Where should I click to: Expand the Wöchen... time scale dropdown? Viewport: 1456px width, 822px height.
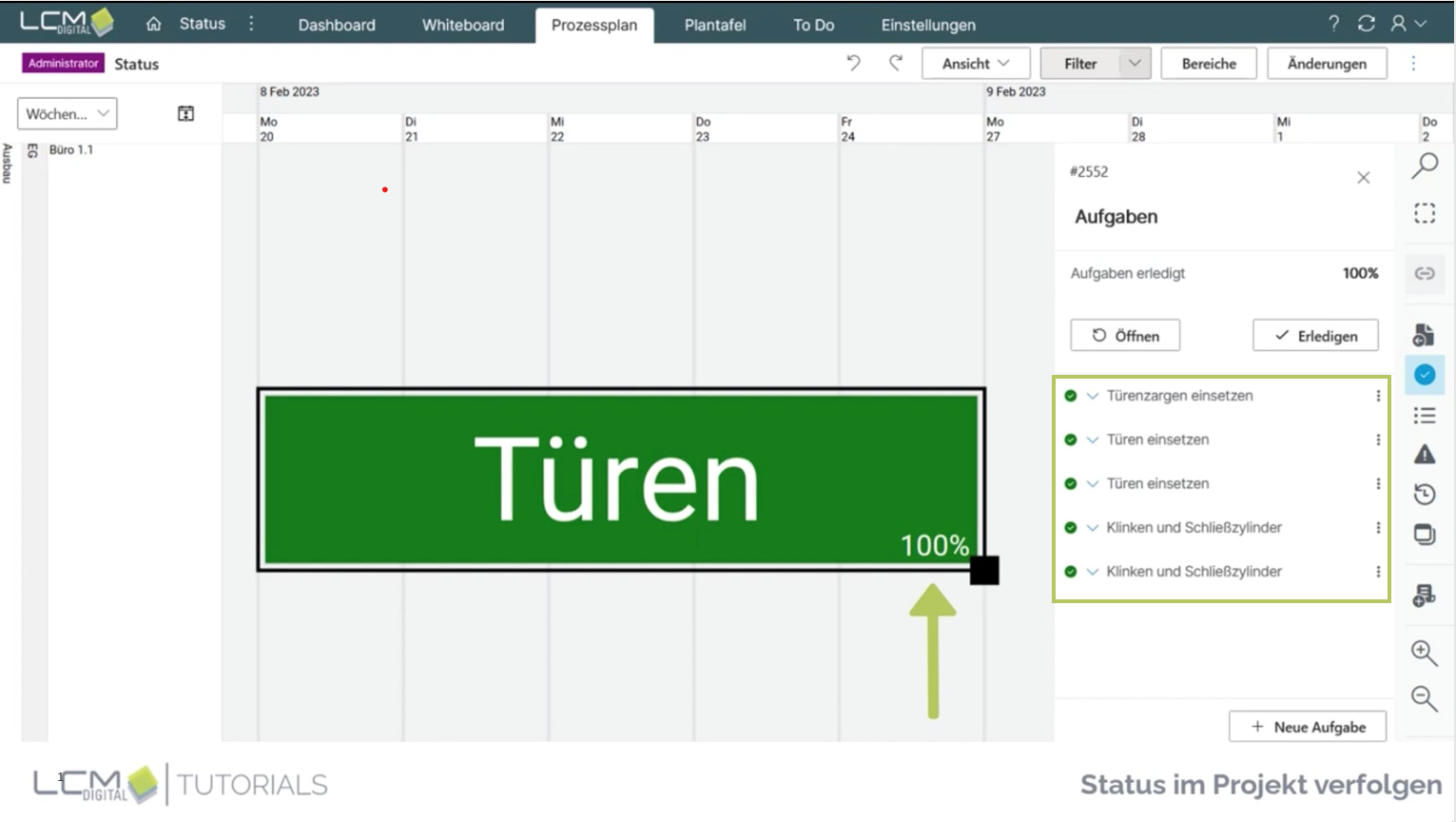pos(68,114)
